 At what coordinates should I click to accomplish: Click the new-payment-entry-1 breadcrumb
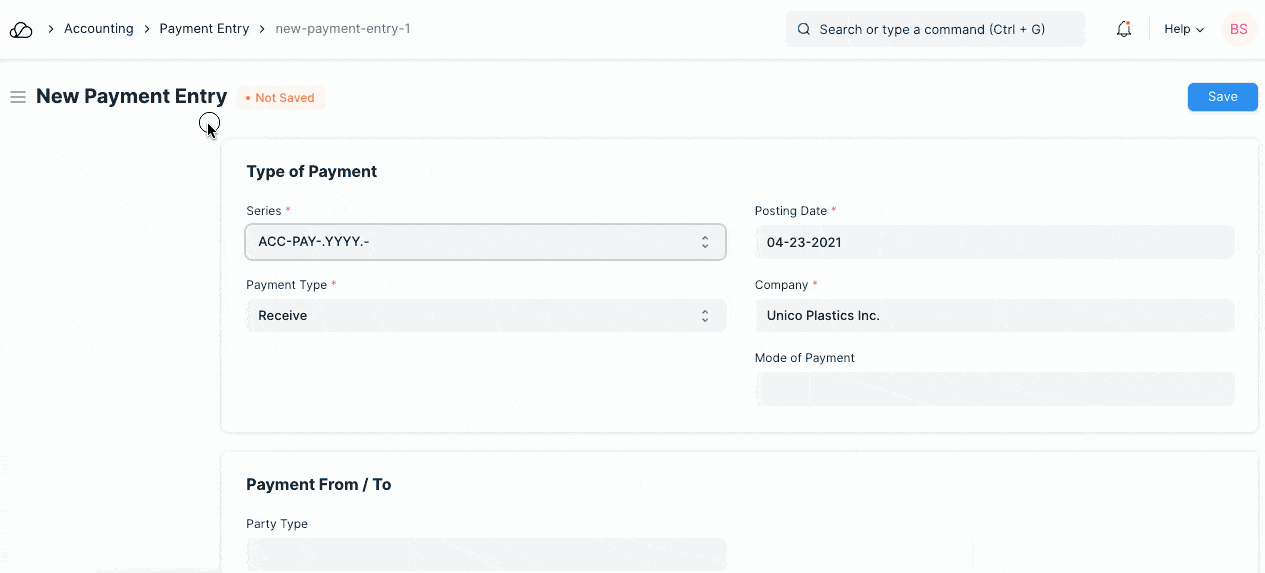pyautogui.click(x=343, y=29)
